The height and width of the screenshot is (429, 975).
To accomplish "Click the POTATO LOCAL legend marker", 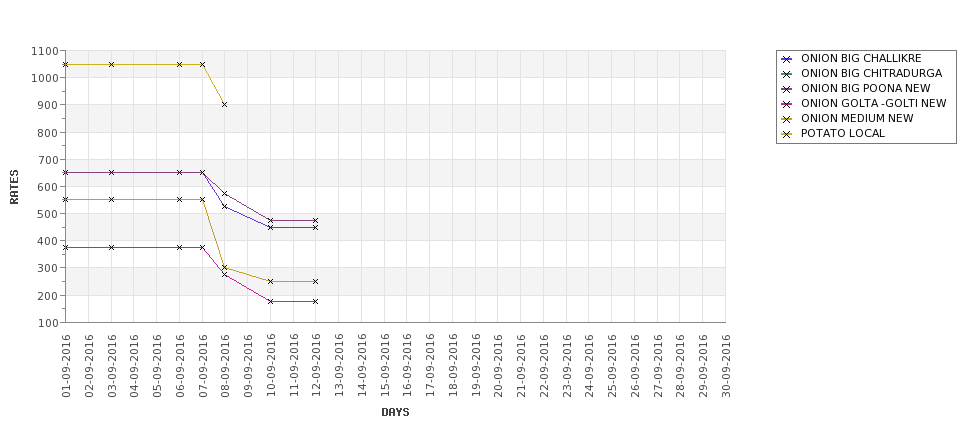I will tap(787, 134).
